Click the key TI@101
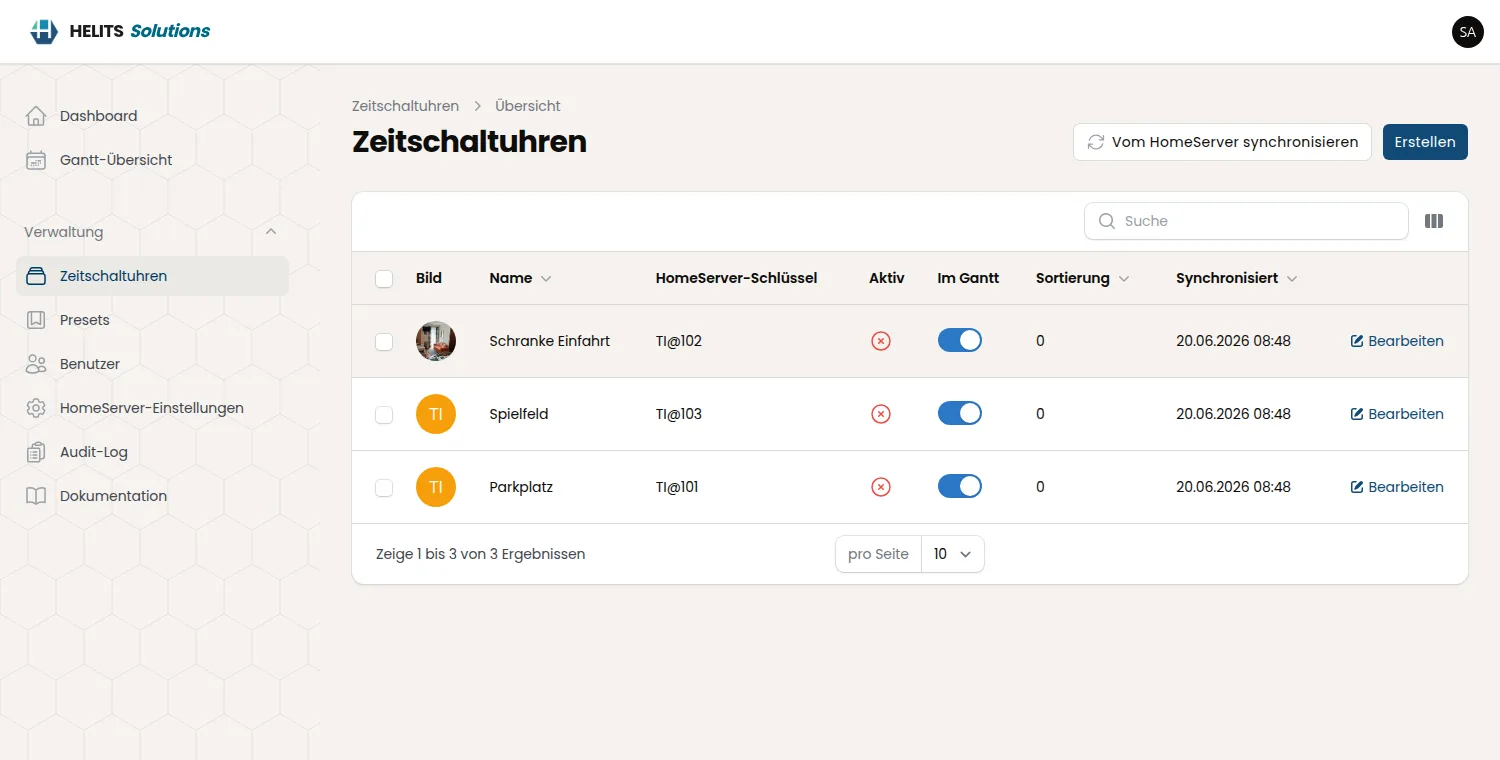The image size is (1500, 760). 677,487
